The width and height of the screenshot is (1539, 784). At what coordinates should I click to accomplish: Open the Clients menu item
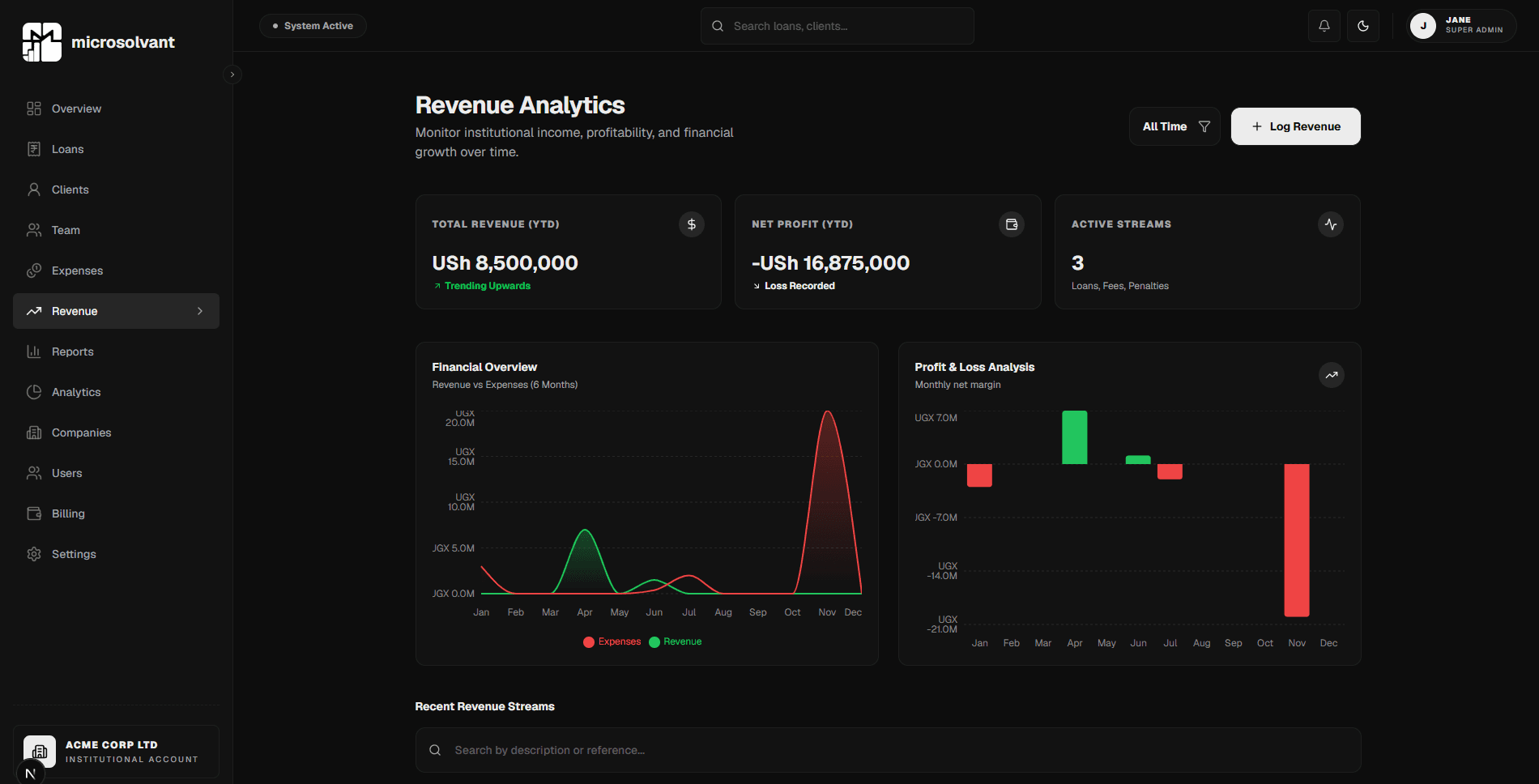tap(116, 190)
